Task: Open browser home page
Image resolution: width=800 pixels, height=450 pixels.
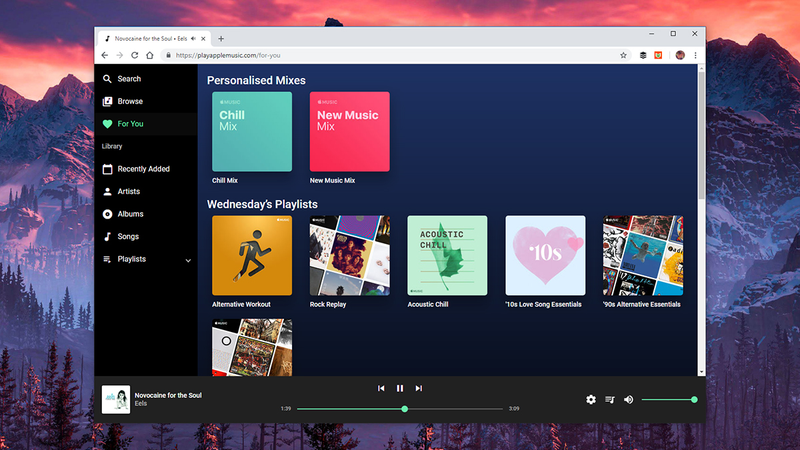Action: pos(149,55)
